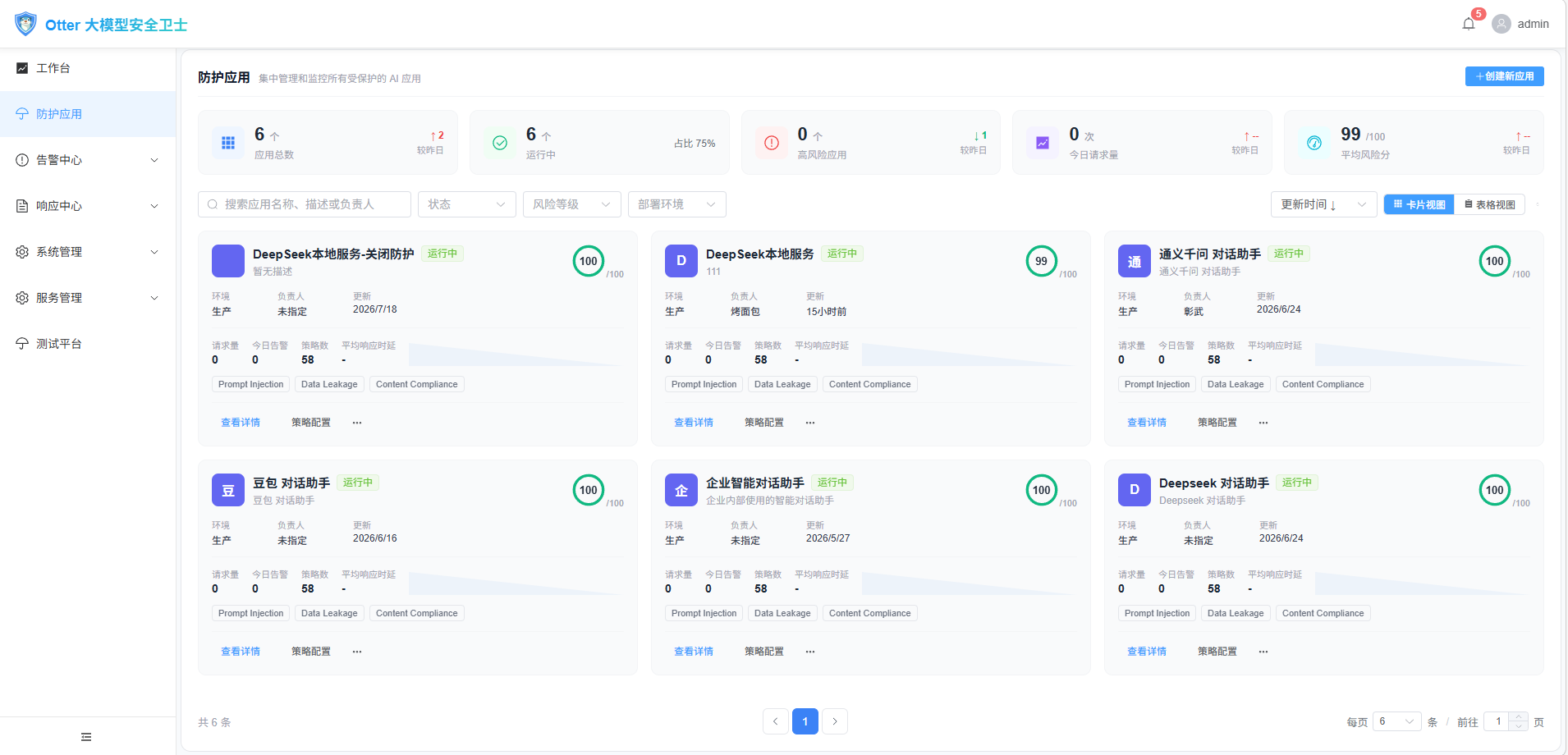This screenshot has height=755, width=1568.
Task: Open the 风险等级 filter dropdown
Action: point(572,204)
